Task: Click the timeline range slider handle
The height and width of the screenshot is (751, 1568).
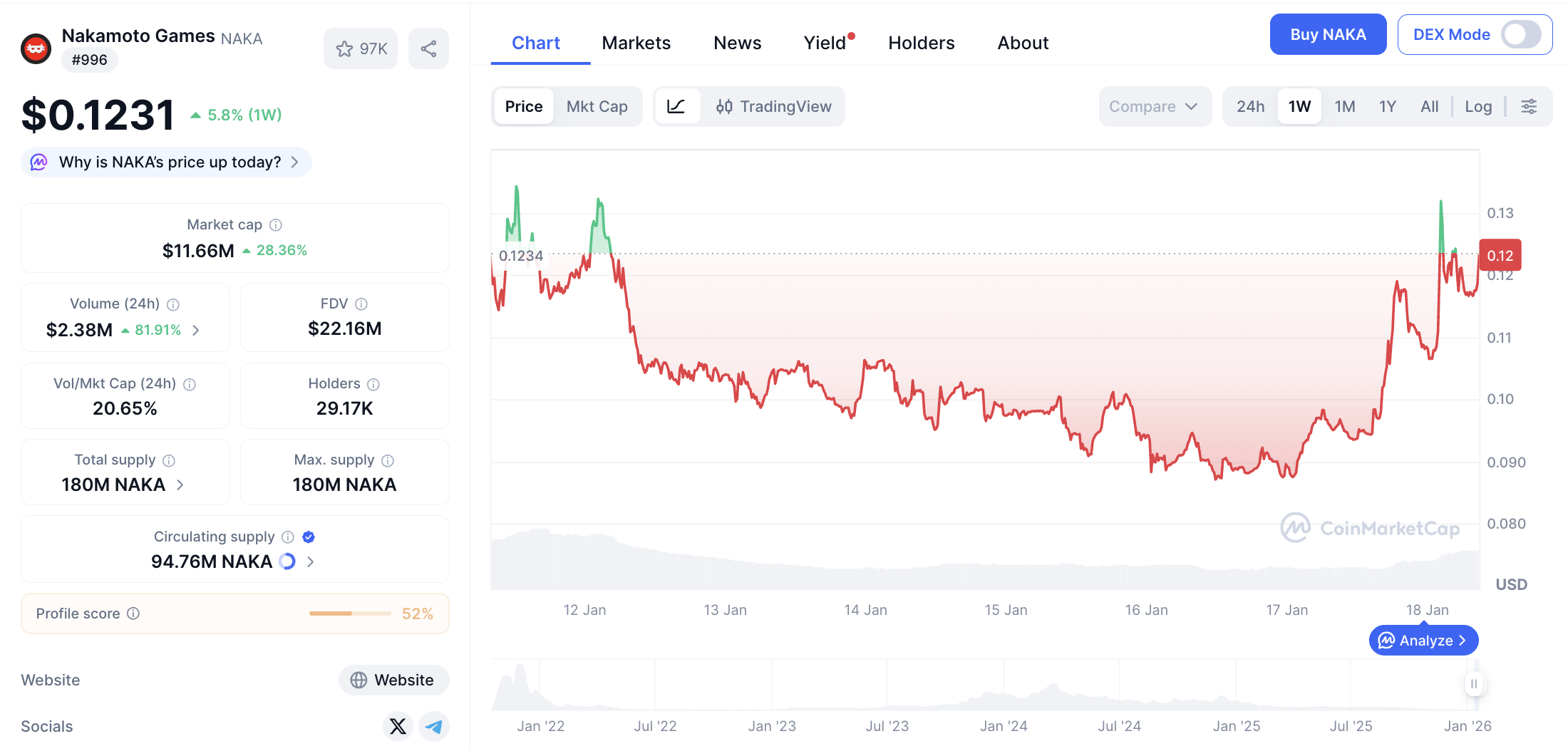Action: coord(1473,684)
